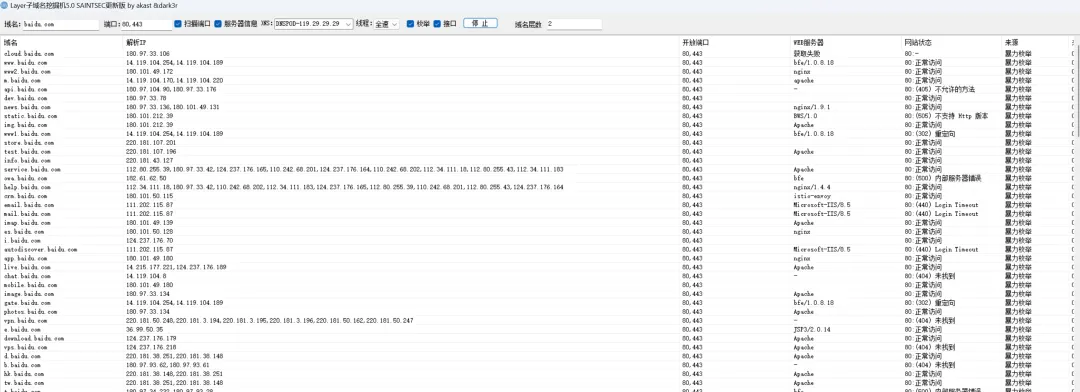Select the www1.baidu.com row
1080x392 pixels.
coord(537,134)
